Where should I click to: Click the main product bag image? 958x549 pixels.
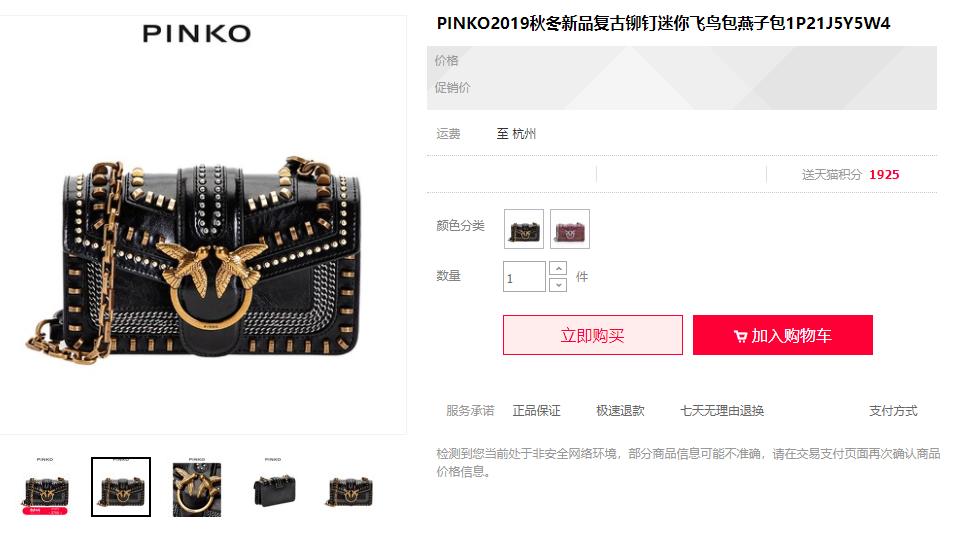[197, 256]
